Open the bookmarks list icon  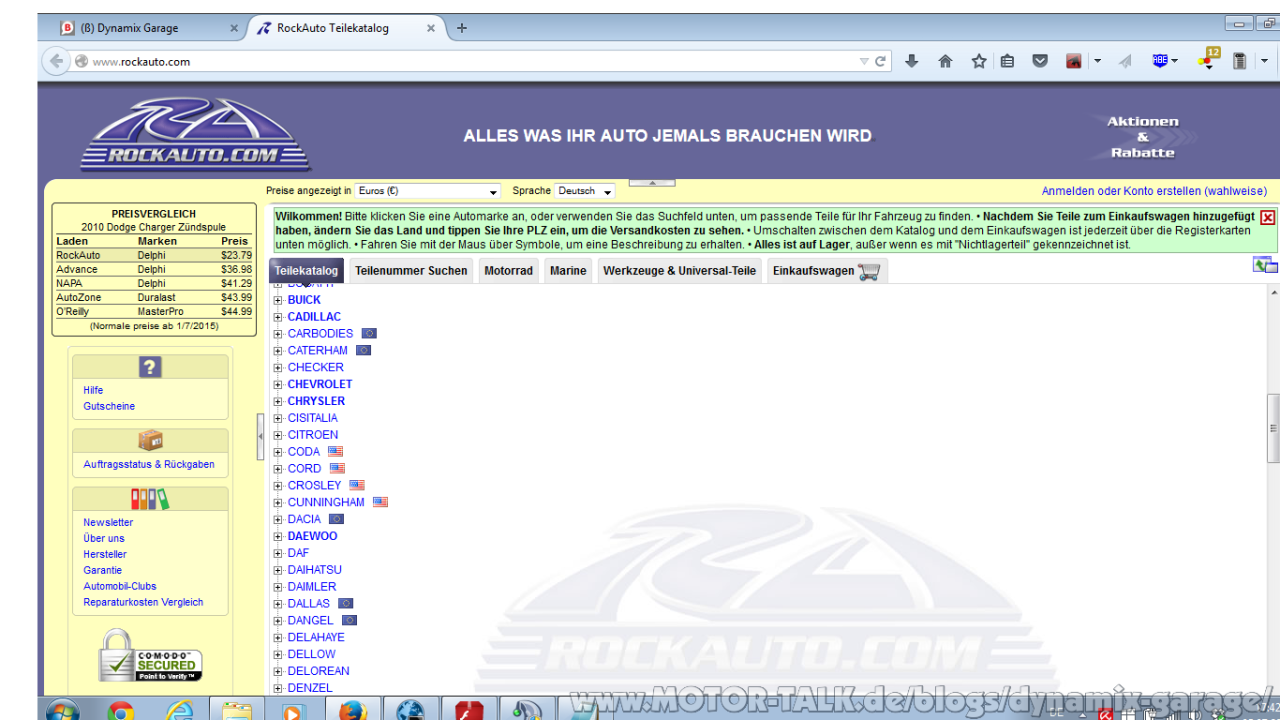[1007, 61]
